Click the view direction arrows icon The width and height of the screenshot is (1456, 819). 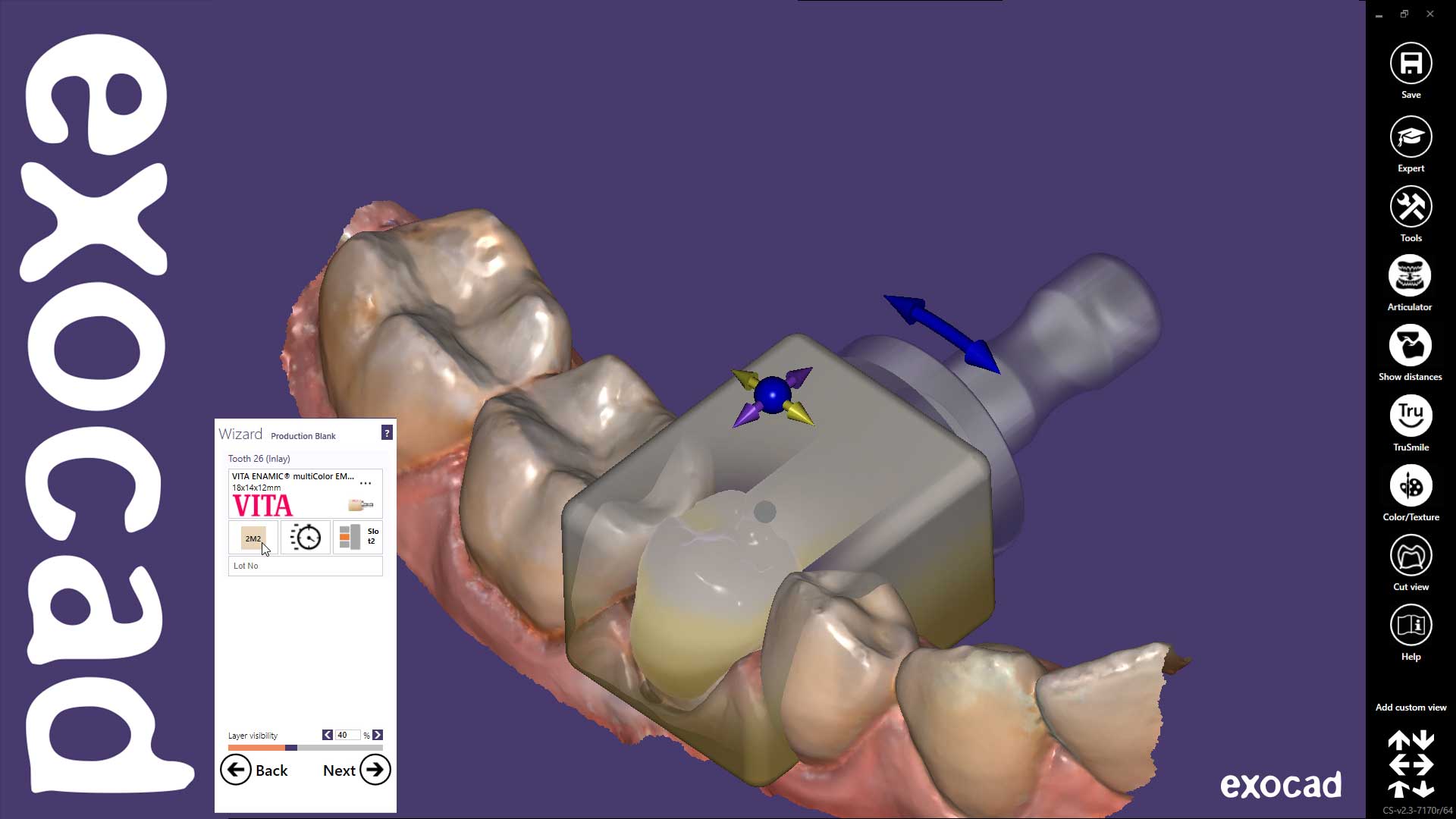(1410, 764)
